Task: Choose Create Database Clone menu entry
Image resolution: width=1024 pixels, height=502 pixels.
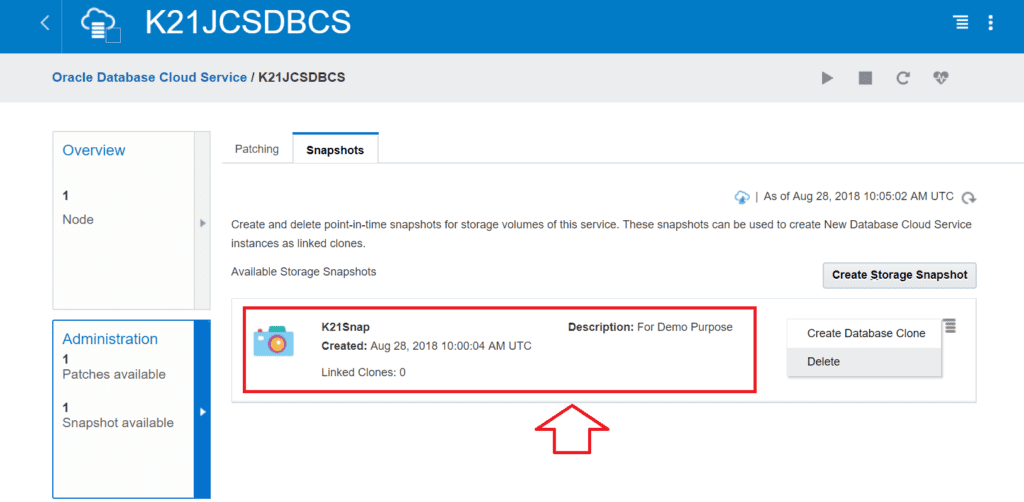Action: (865, 333)
